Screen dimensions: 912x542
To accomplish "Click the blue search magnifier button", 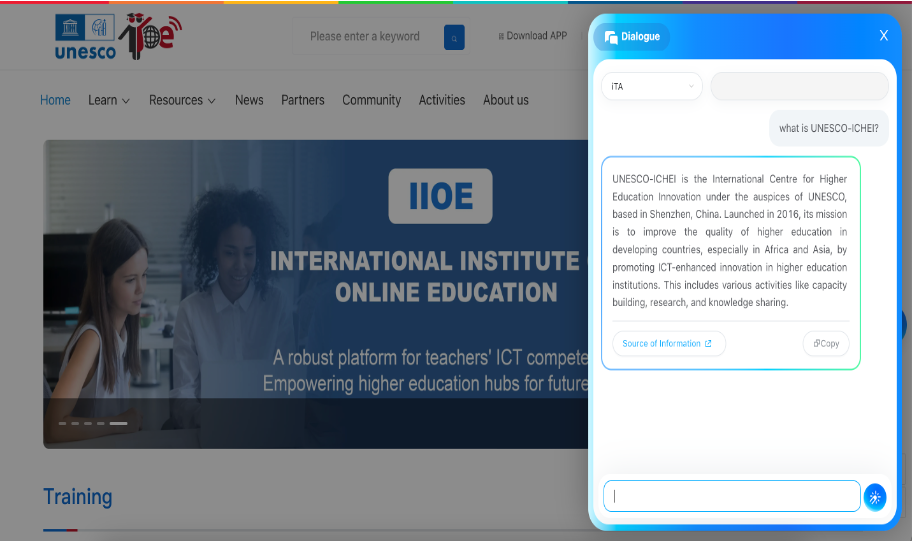I will (x=454, y=37).
